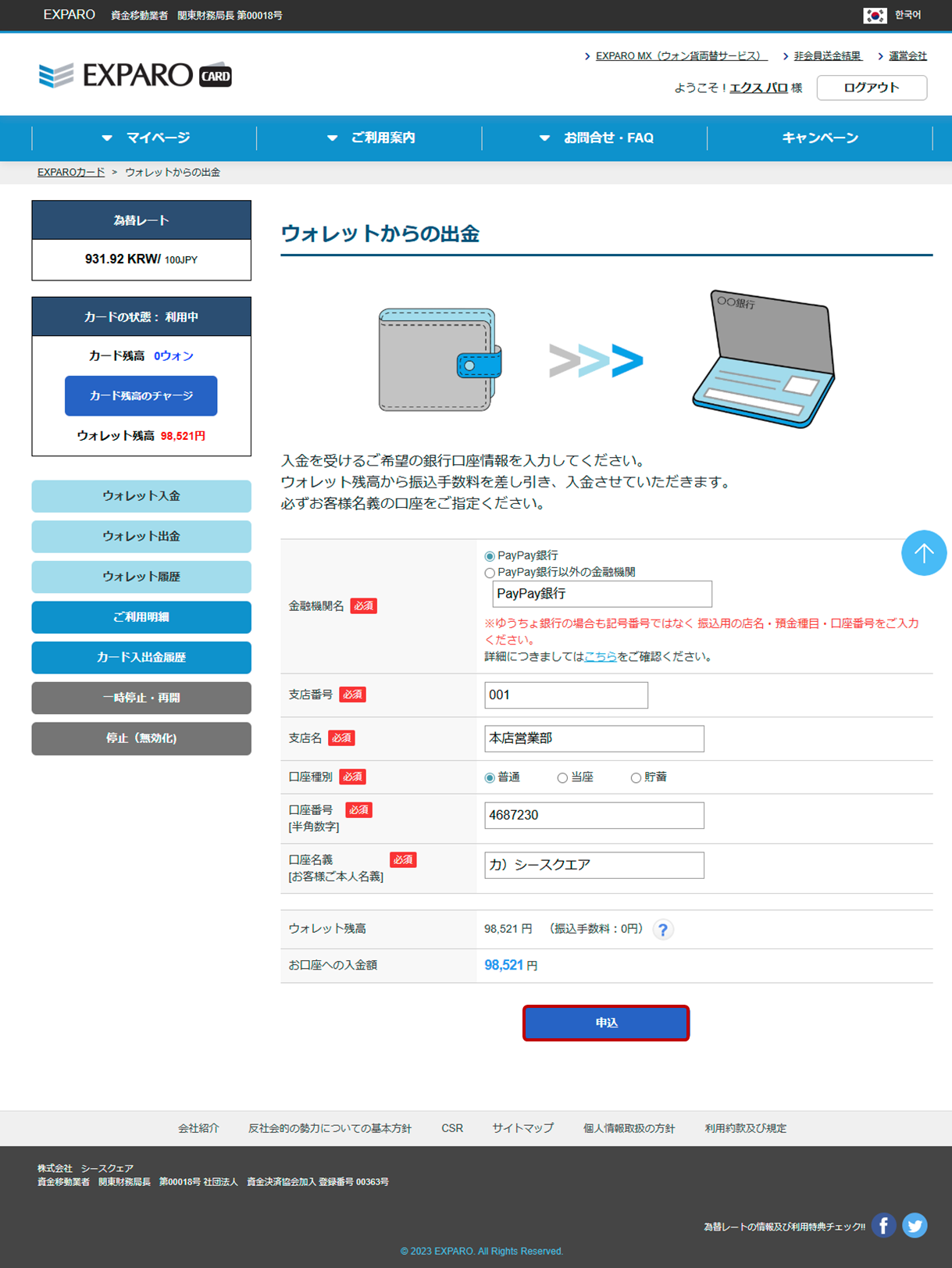This screenshot has width=952, height=1268.
Task: Select the PayPay銀行 radio button
Action: coord(490,556)
